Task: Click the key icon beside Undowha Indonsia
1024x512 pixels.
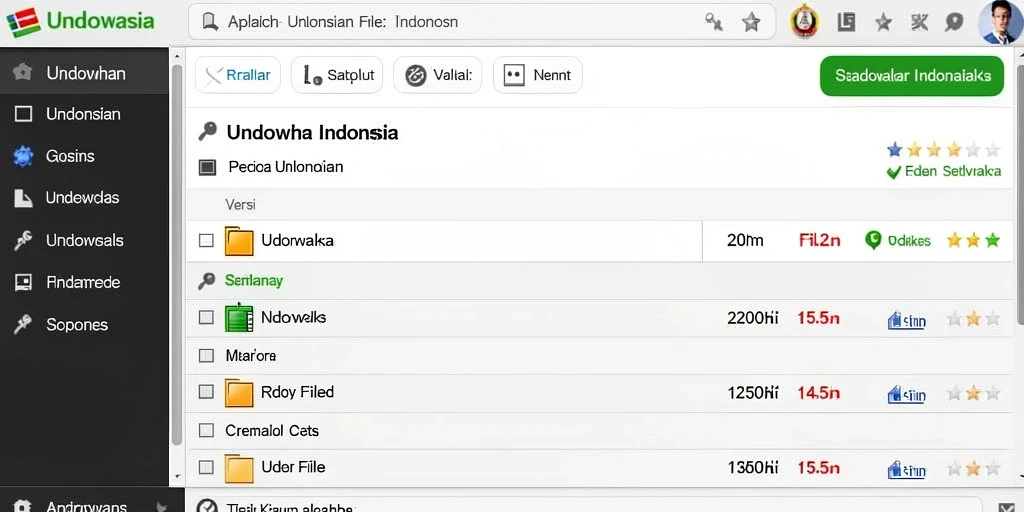Action: tap(207, 132)
